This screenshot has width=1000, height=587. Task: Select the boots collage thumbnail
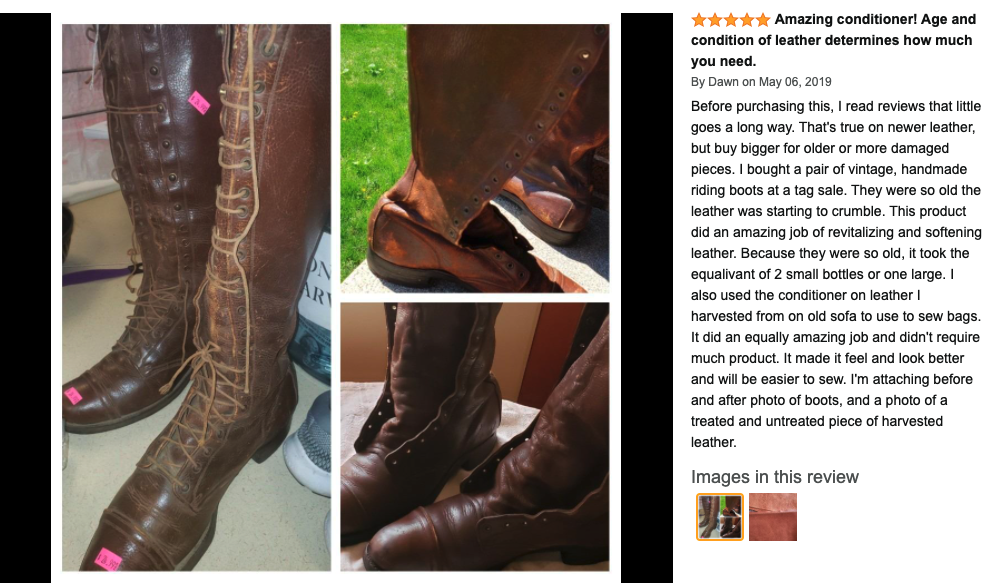pos(719,517)
